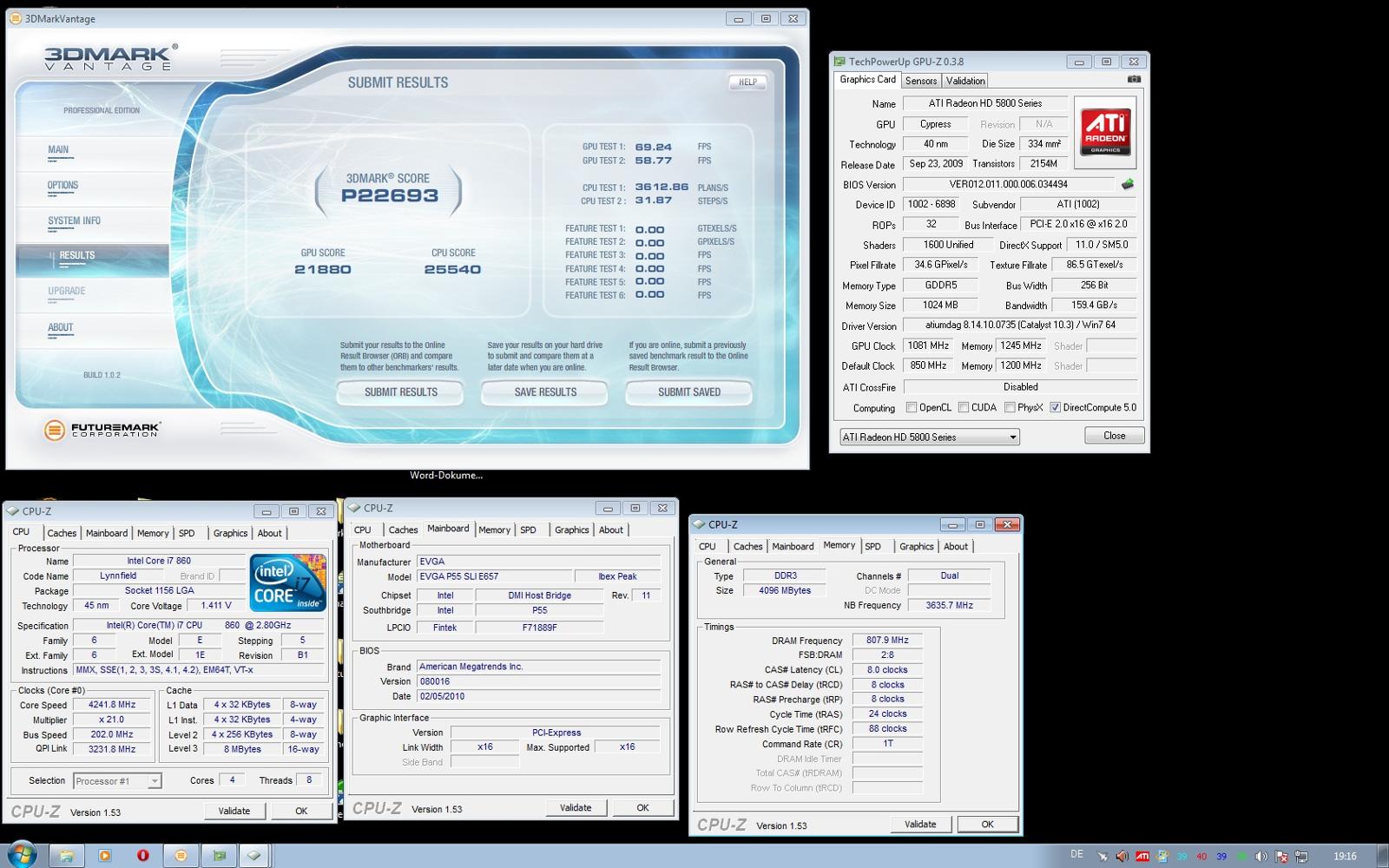
Task: Enable the OpenCL checkbox
Action: point(912,407)
